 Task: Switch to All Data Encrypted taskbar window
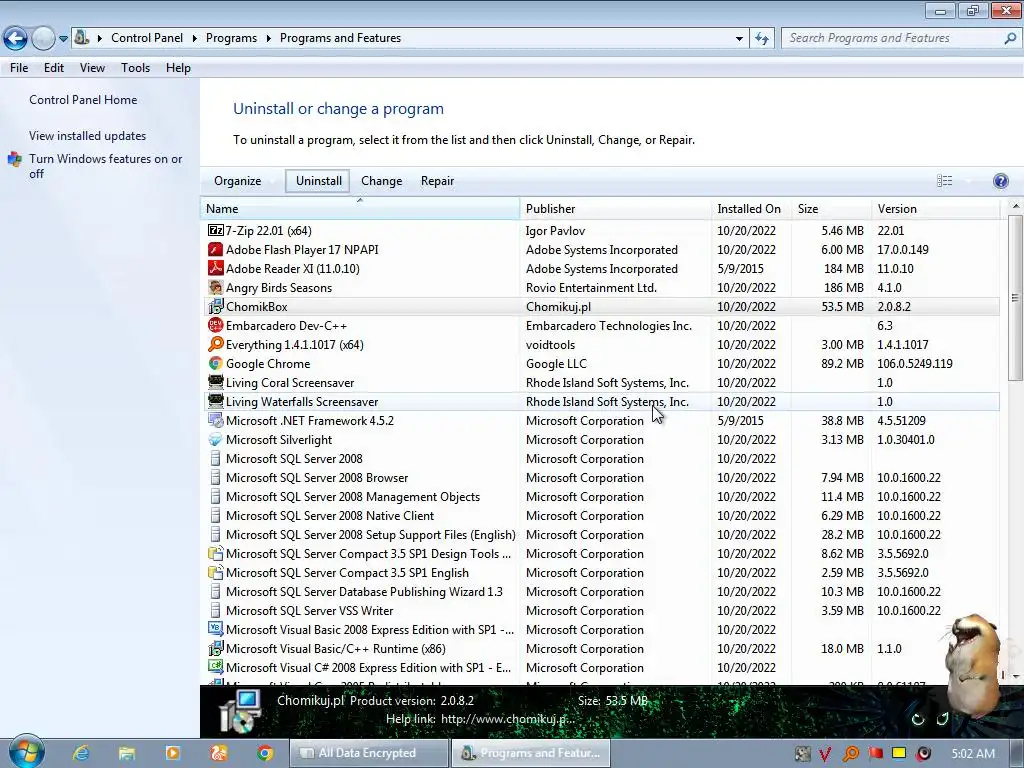pyautogui.click(x=370, y=753)
